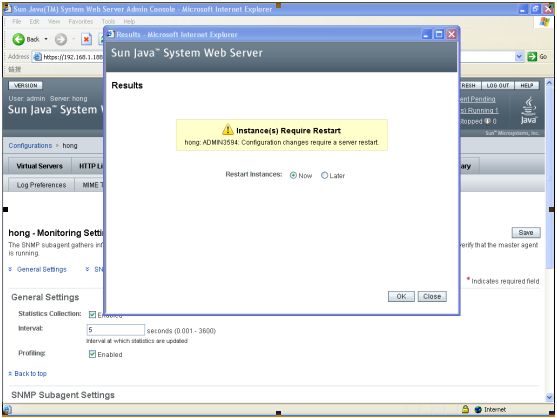Click the warning triangle icon in alert
This screenshot has height=418, width=557.
click(x=228, y=130)
